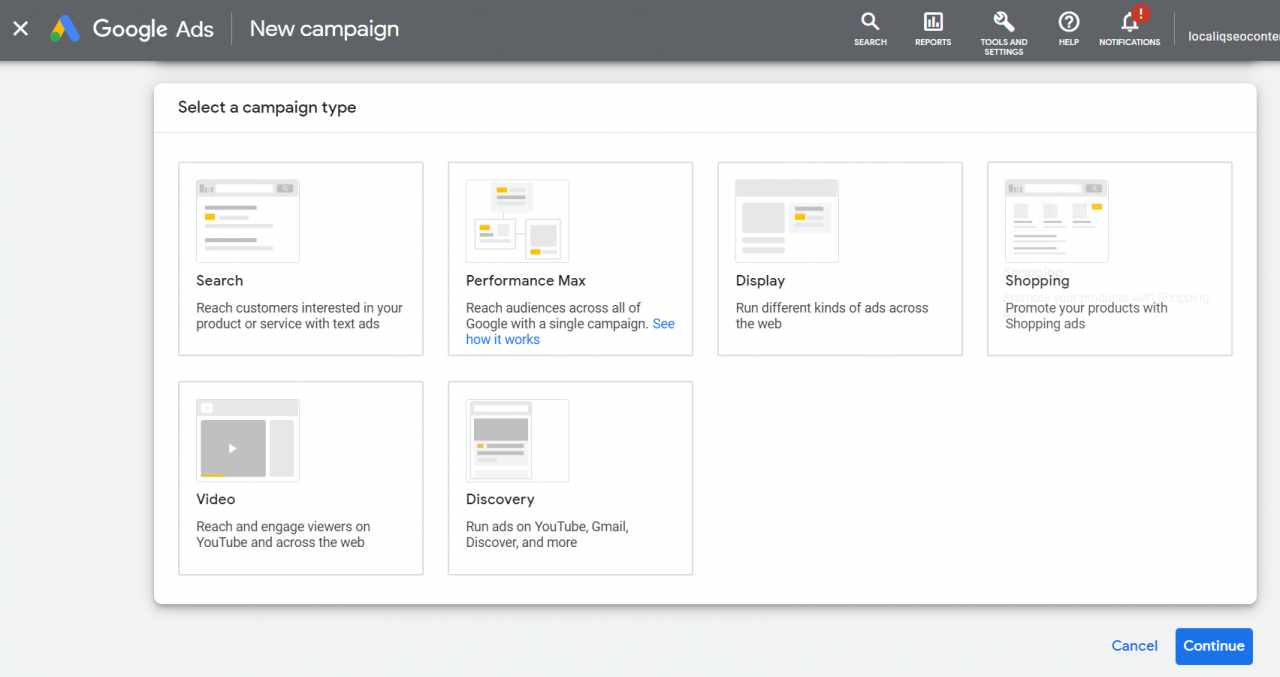
Task: Open the Reports icon
Action: click(x=932, y=28)
